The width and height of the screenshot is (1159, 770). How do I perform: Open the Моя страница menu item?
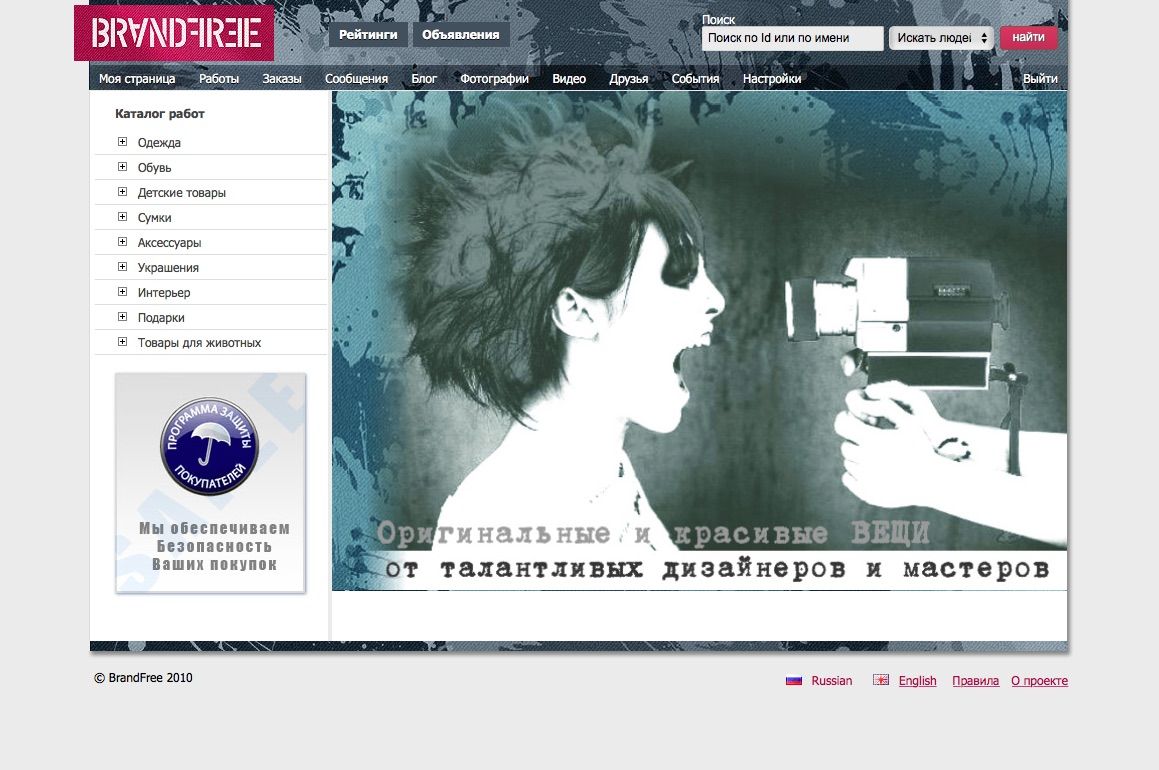coord(137,78)
